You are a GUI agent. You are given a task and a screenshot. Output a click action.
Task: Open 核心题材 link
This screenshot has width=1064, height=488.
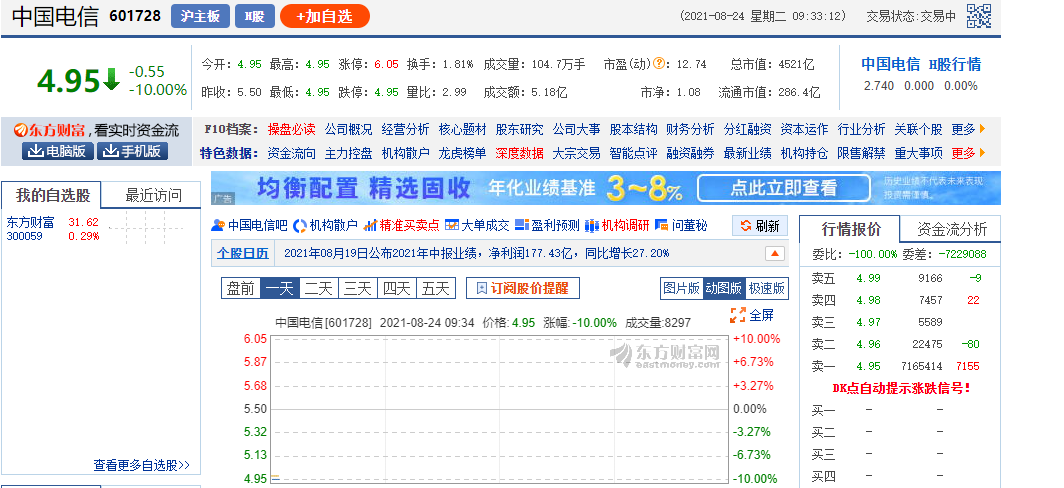tap(462, 129)
